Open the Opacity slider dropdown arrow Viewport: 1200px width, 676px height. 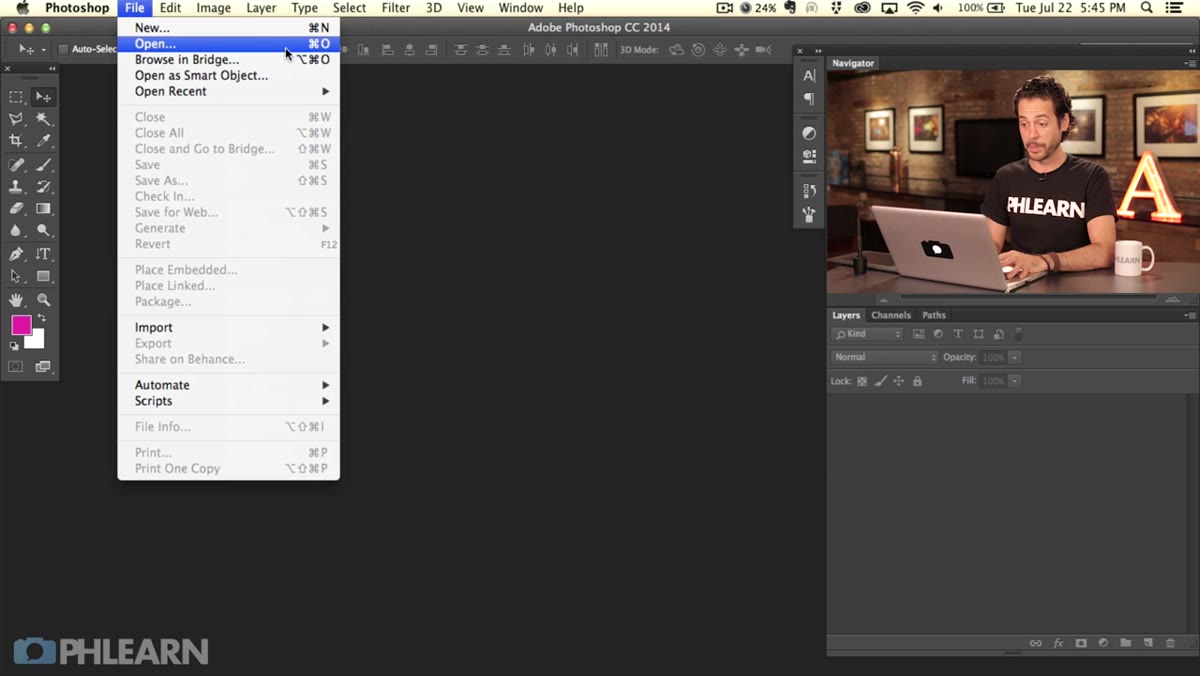coord(1014,357)
